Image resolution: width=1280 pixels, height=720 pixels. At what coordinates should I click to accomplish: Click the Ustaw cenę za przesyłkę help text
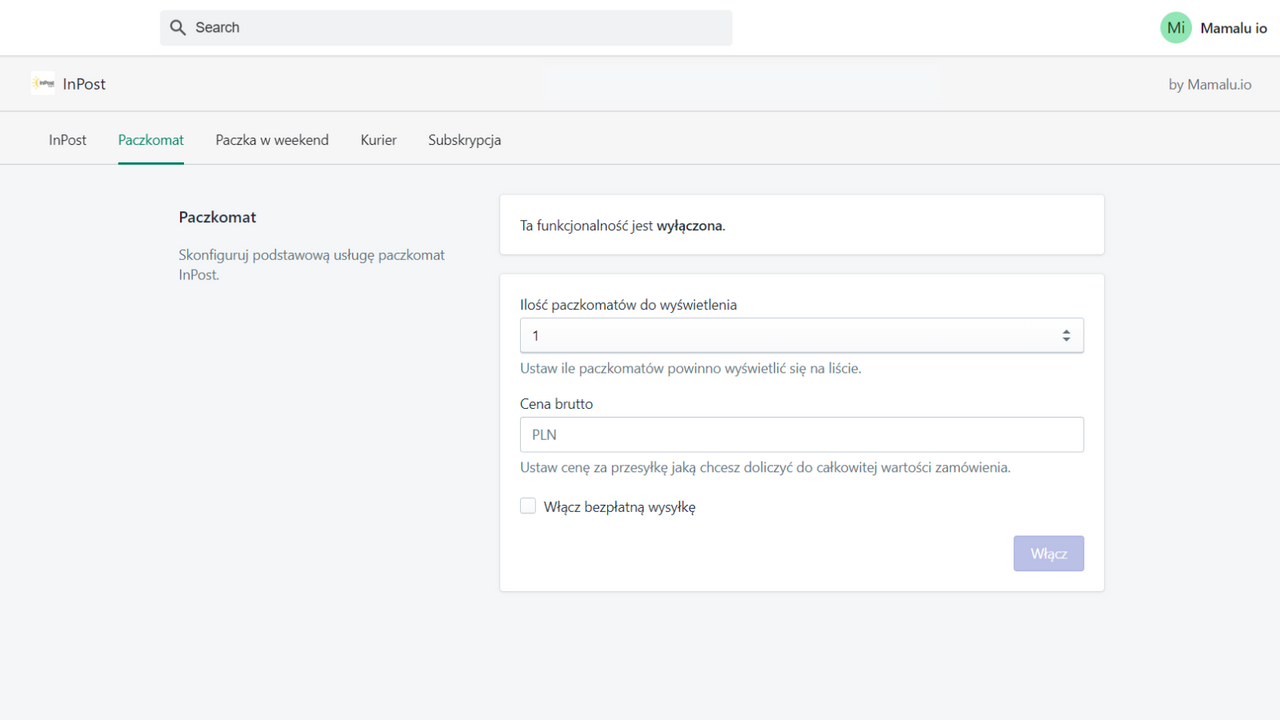765,467
